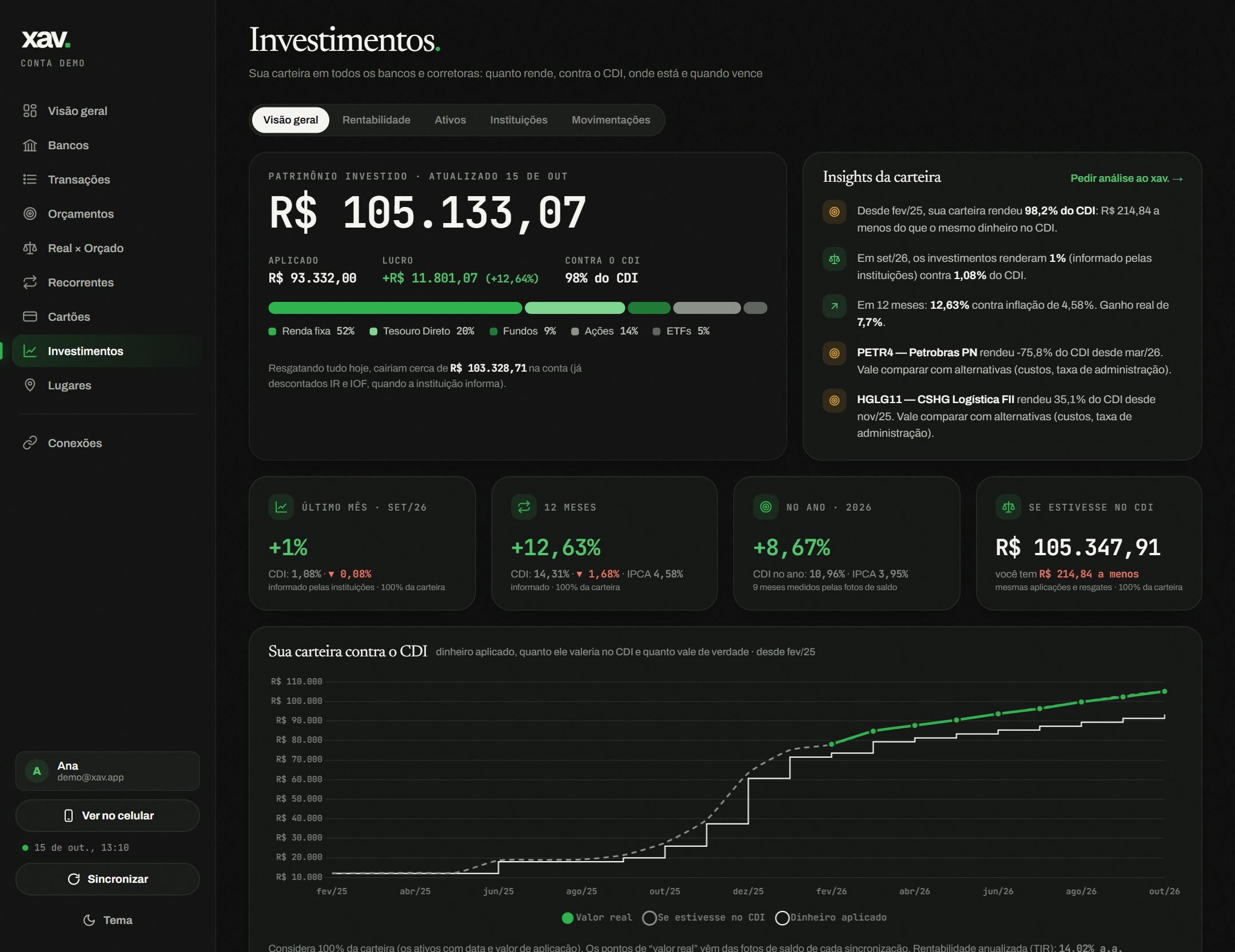Switch to the Instituições tab
This screenshot has height=952, width=1235.
coord(519,120)
